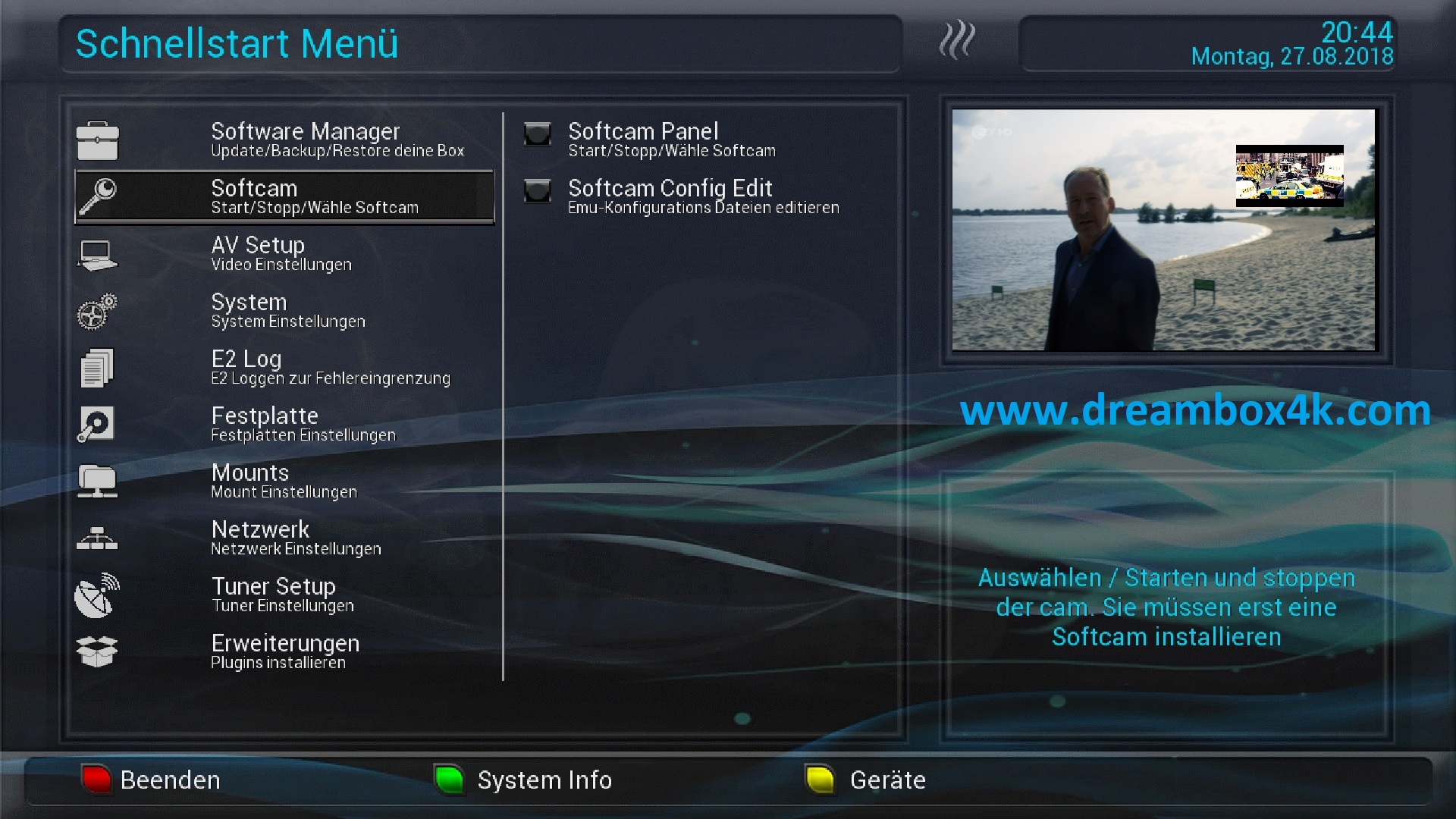Click the green System Info button

click(523, 780)
